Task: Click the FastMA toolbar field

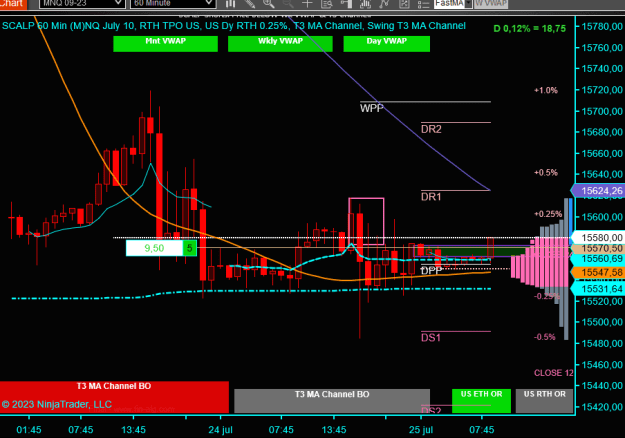Action: pyautogui.click(x=450, y=4)
